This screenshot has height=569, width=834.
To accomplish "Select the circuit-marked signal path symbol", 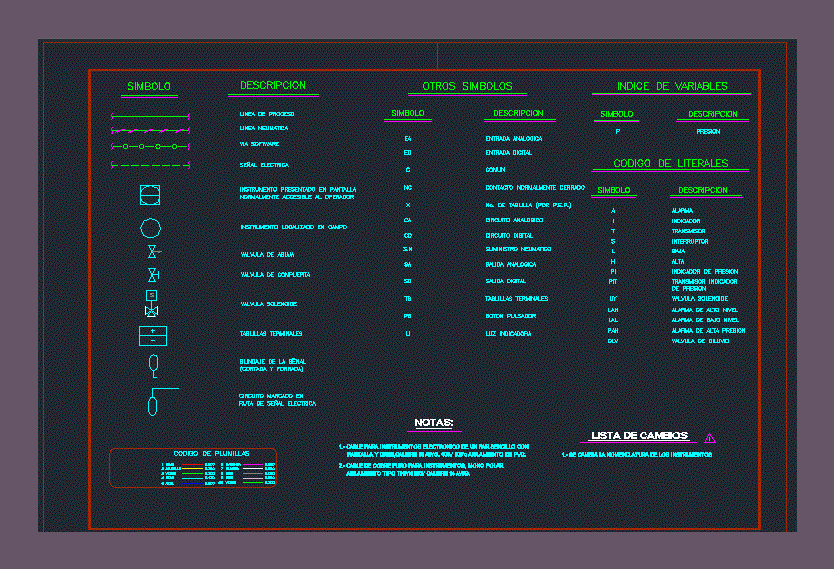I will (154, 399).
